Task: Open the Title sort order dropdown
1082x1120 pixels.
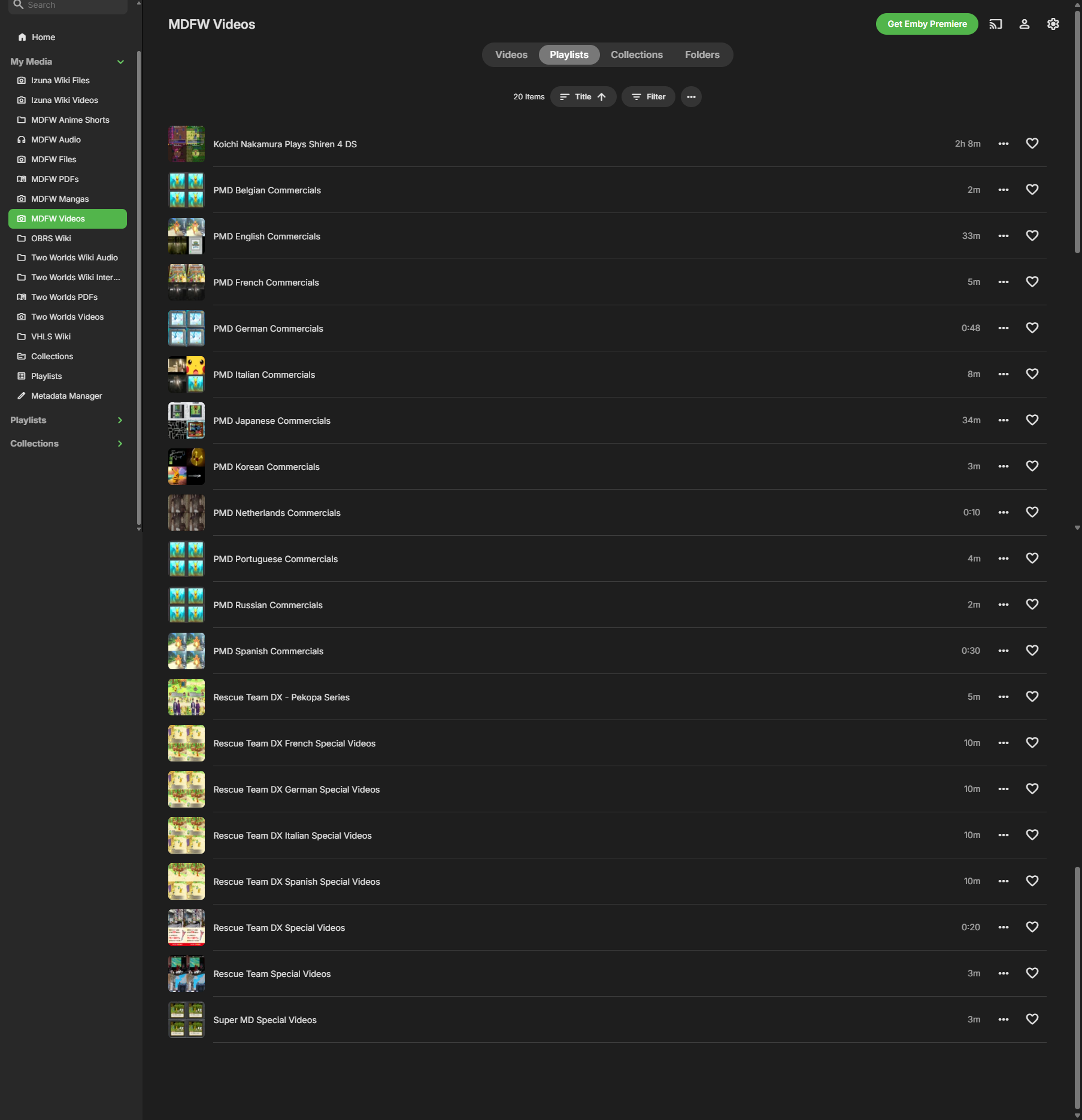Action: tap(583, 97)
